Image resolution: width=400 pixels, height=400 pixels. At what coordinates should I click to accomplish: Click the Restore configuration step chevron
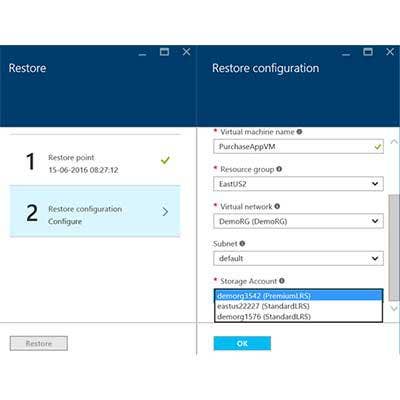coord(165,212)
